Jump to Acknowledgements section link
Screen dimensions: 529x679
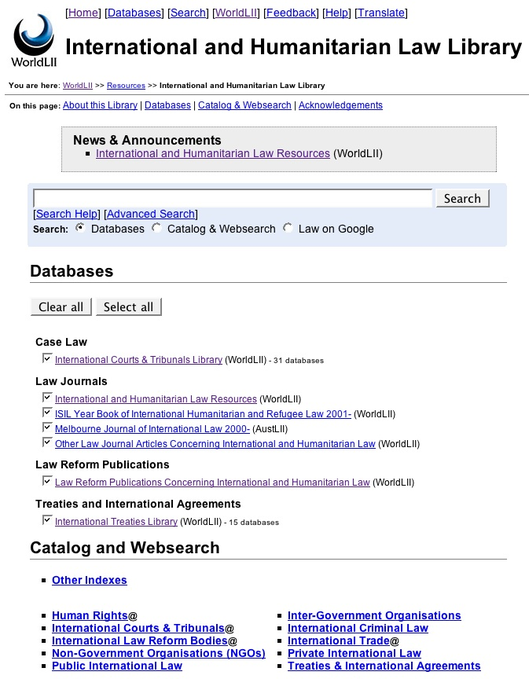[x=340, y=105]
